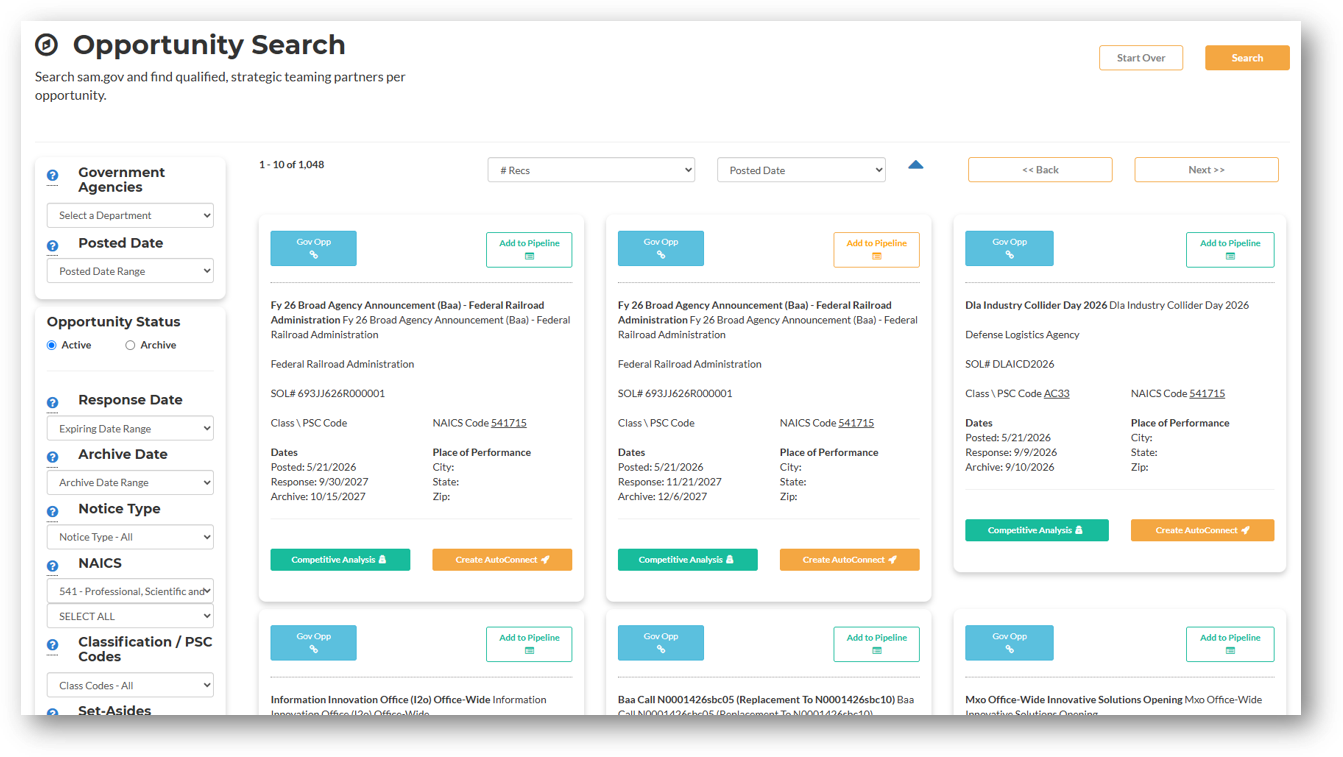Run Competitive Analysis on Dla Industry Collider card
Image resolution: width=1343 pixels, height=757 pixels.
tap(1036, 530)
